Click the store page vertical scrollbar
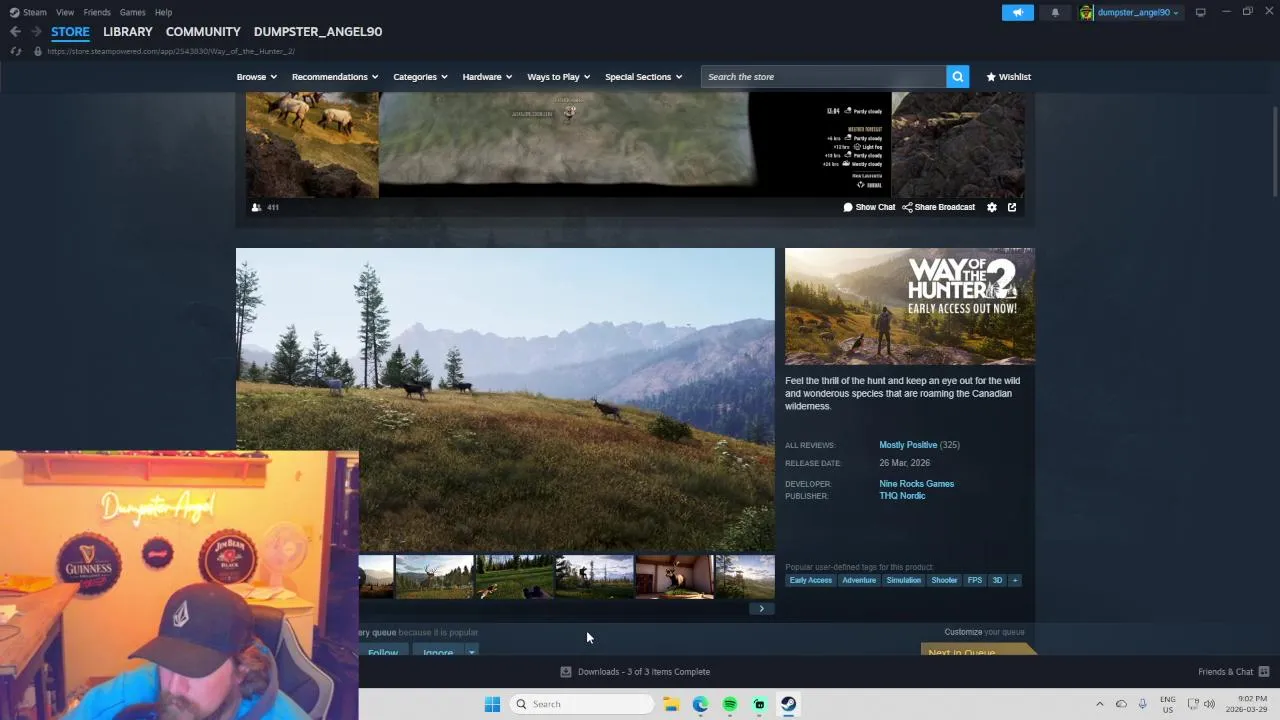1280x720 pixels. point(1275,150)
